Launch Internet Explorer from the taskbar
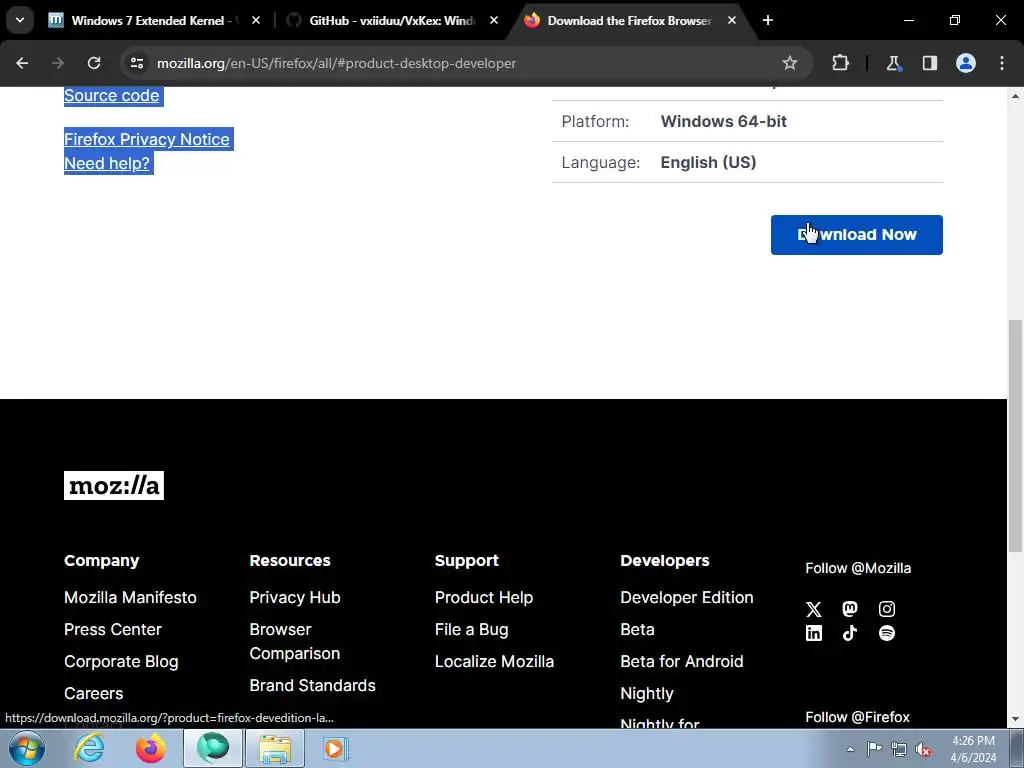This screenshot has height=768, width=1024. coord(89,748)
